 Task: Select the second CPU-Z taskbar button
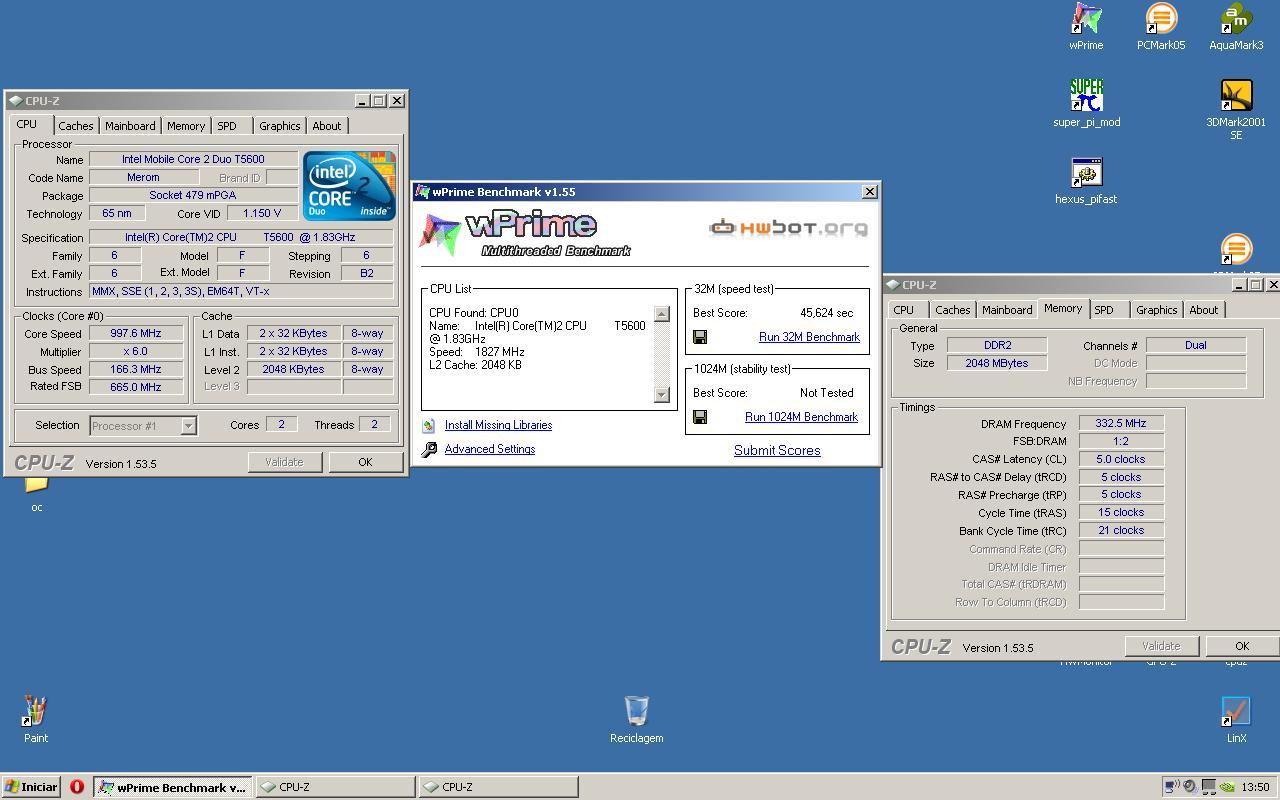[498, 787]
